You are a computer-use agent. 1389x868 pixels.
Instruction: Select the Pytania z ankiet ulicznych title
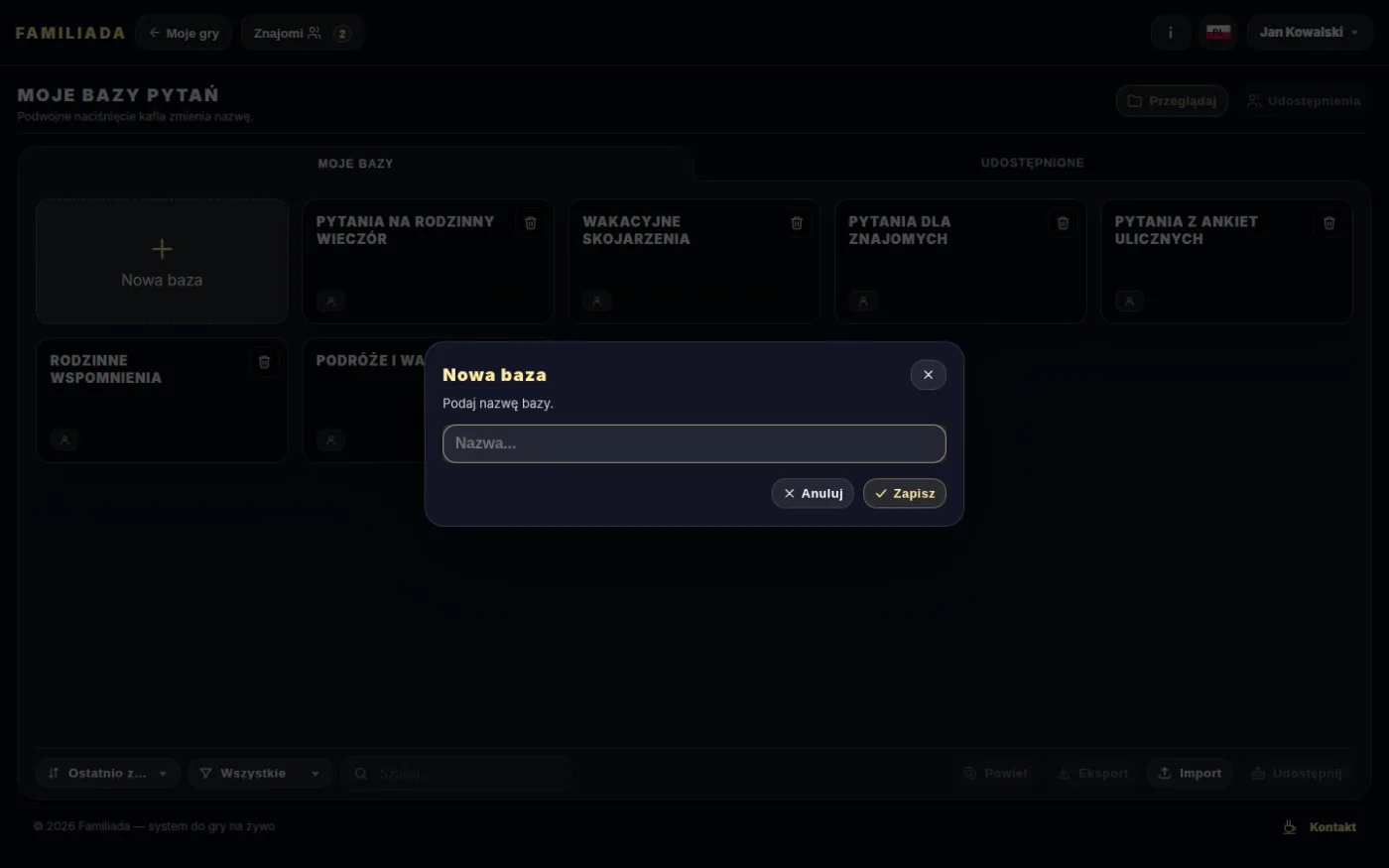click(1186, 230)
